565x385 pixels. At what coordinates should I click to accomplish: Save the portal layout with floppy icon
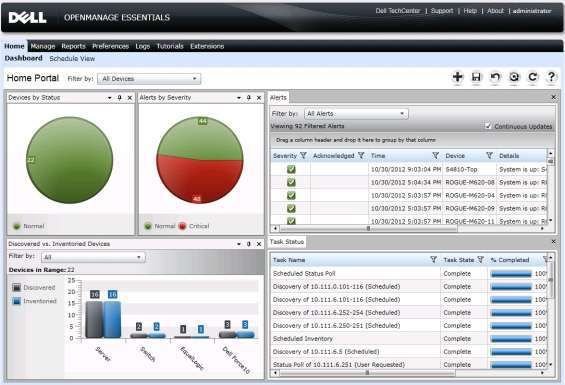point(476,77)
